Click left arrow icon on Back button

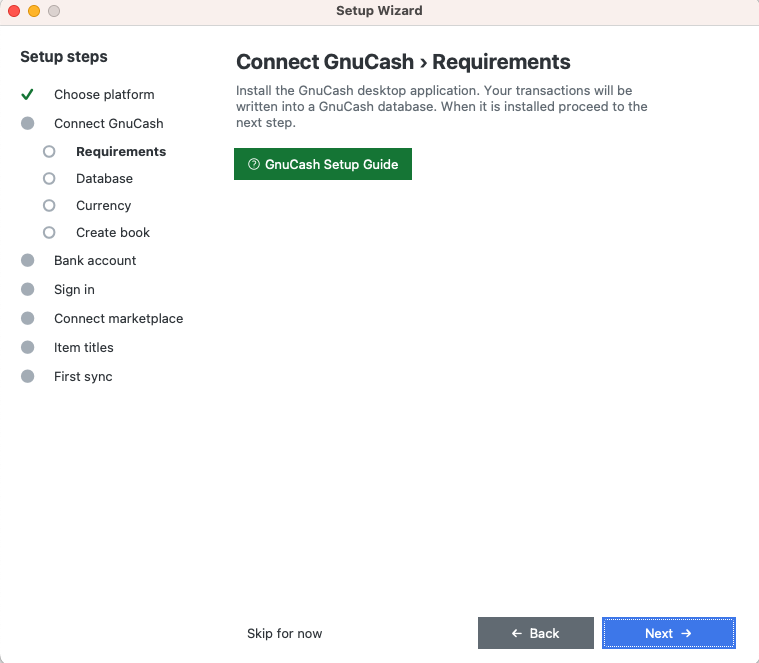coord(517,633)
